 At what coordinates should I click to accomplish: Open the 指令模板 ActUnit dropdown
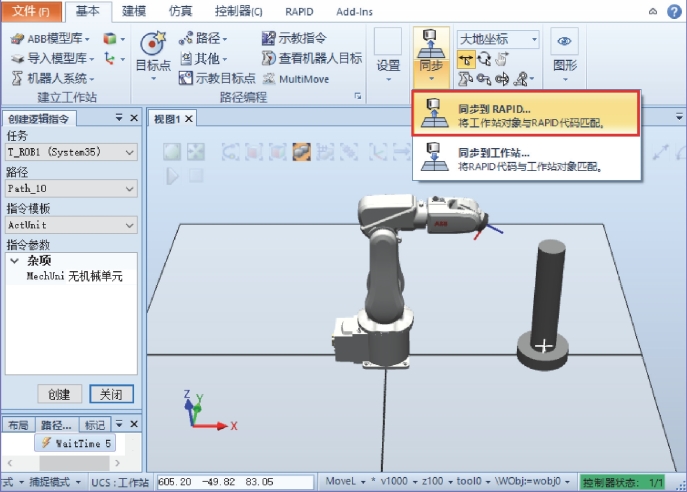(71, 225)
